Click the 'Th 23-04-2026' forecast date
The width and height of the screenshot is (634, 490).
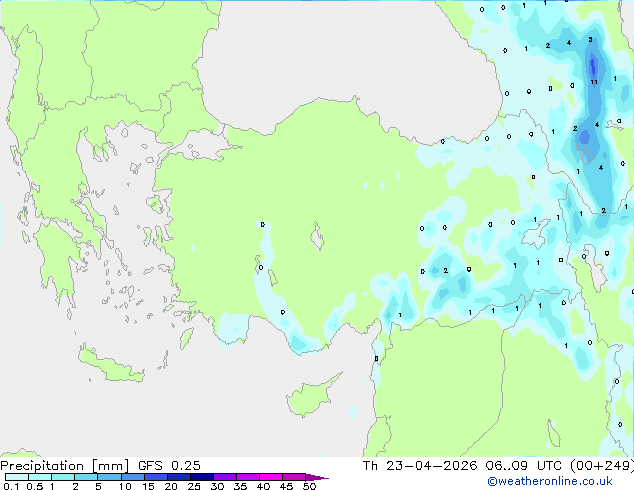[x=420, y=466]
